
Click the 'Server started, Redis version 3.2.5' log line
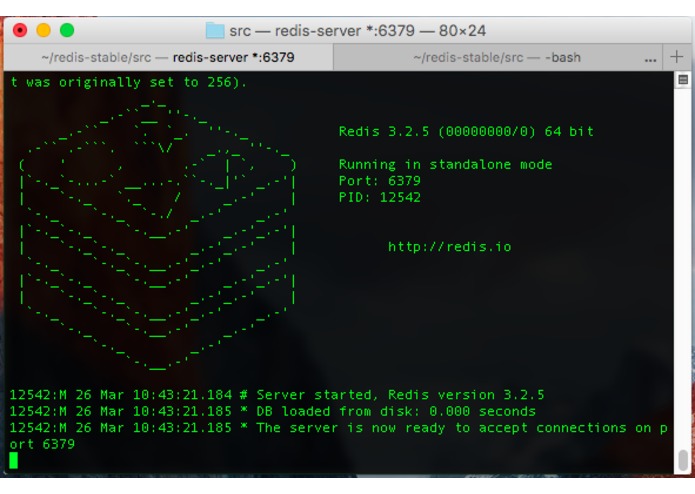coord(277,395)
